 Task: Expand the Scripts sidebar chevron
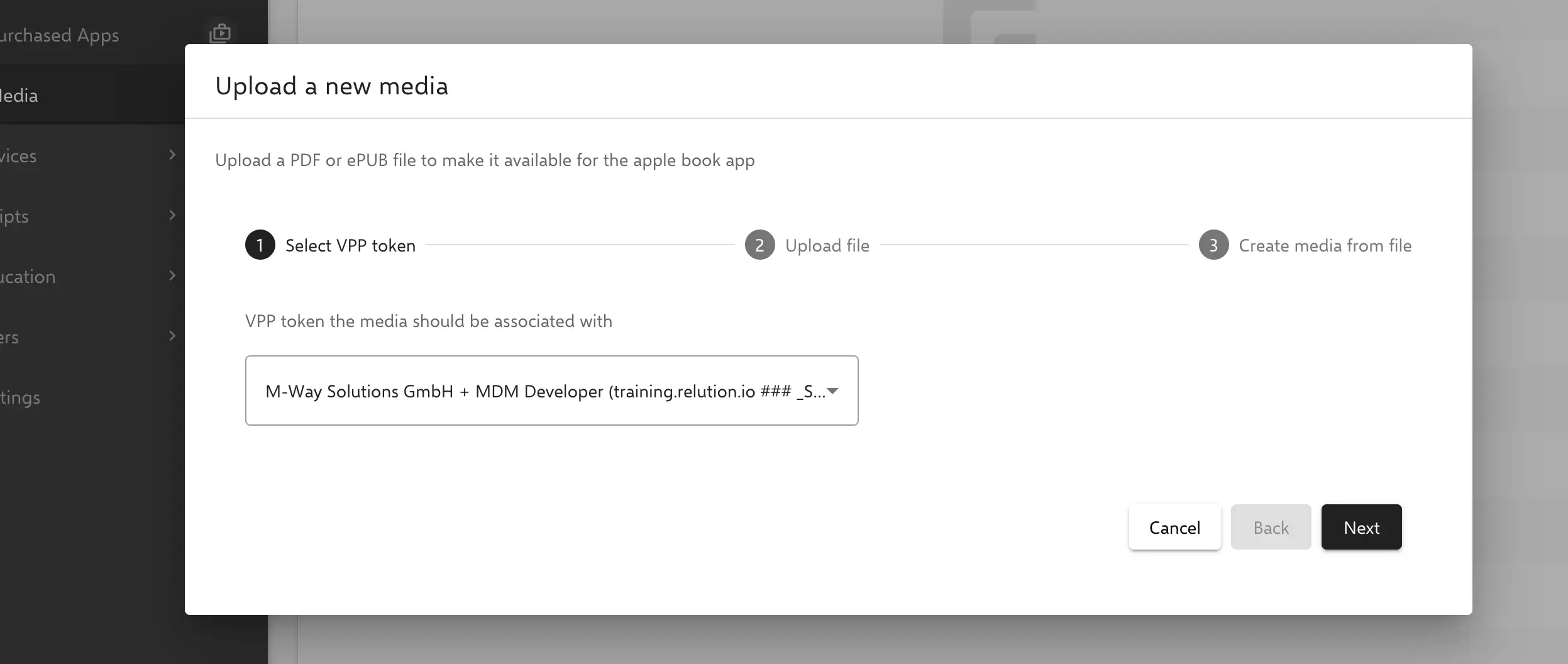tap(172, 215)
